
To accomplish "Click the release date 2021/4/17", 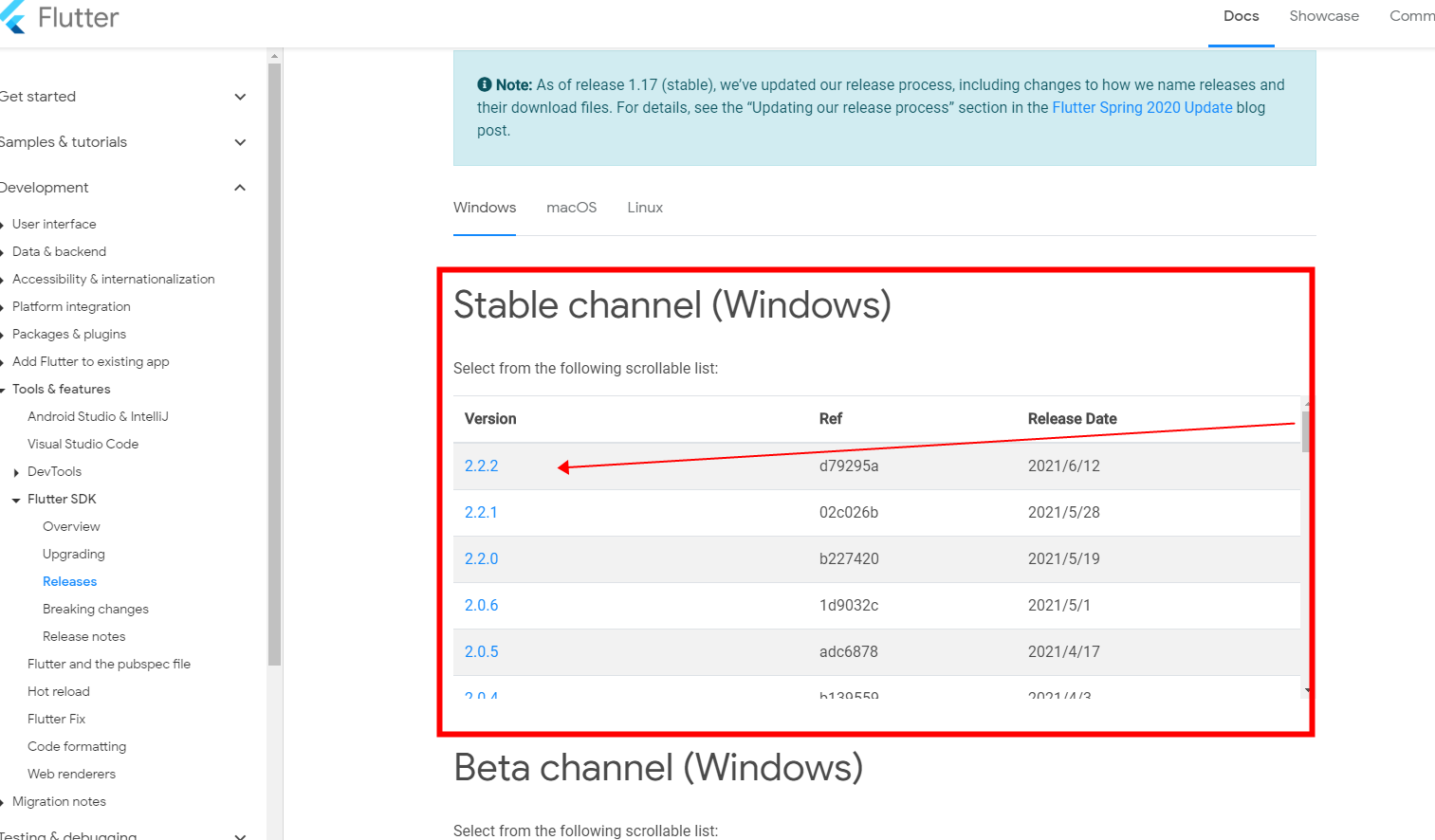I will point(1064,652).
